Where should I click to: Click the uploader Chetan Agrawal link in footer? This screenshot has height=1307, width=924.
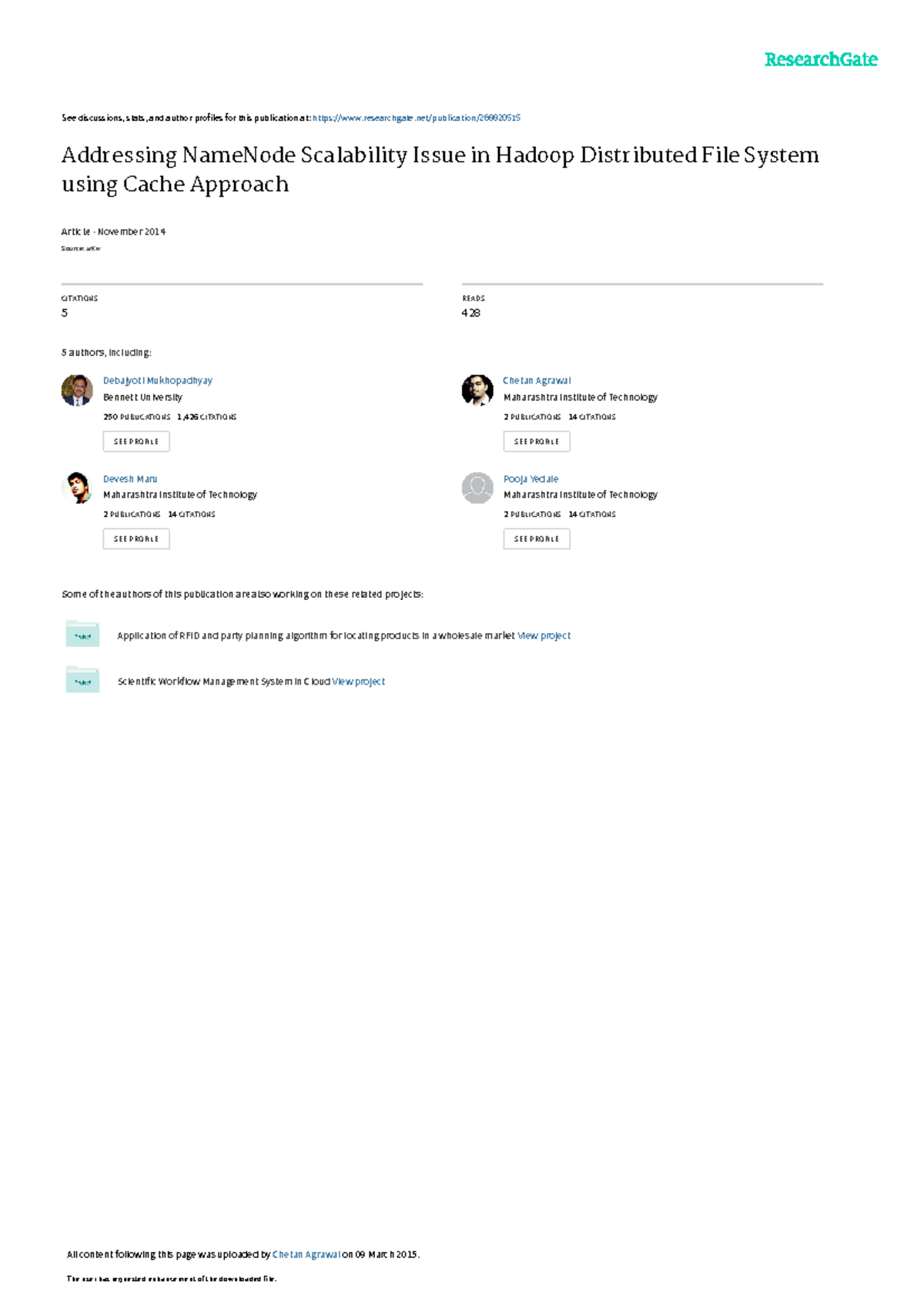(x=306, y=1255)
